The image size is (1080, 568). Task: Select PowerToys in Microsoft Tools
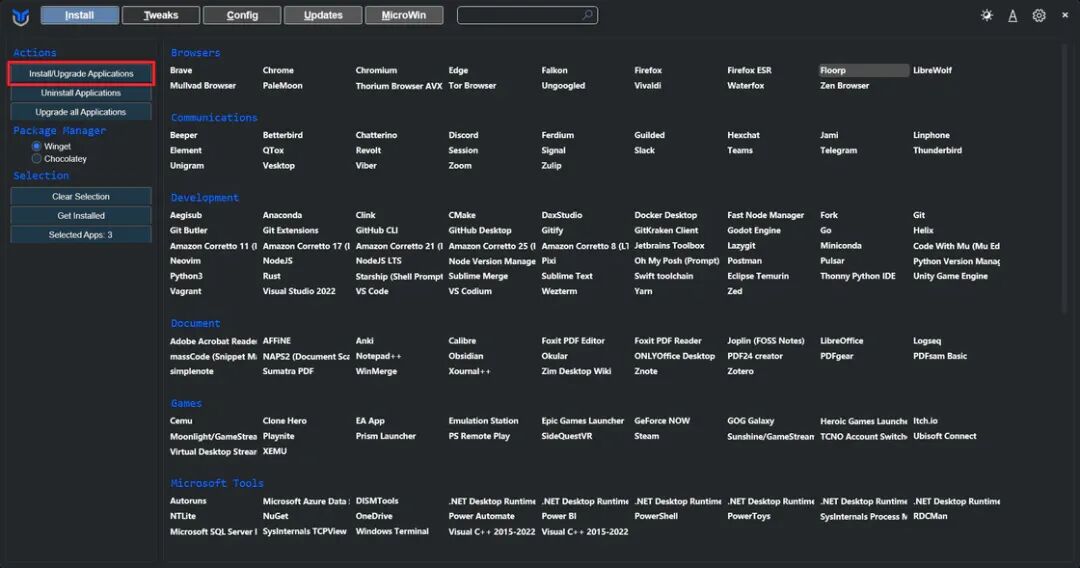pos(749,516)
